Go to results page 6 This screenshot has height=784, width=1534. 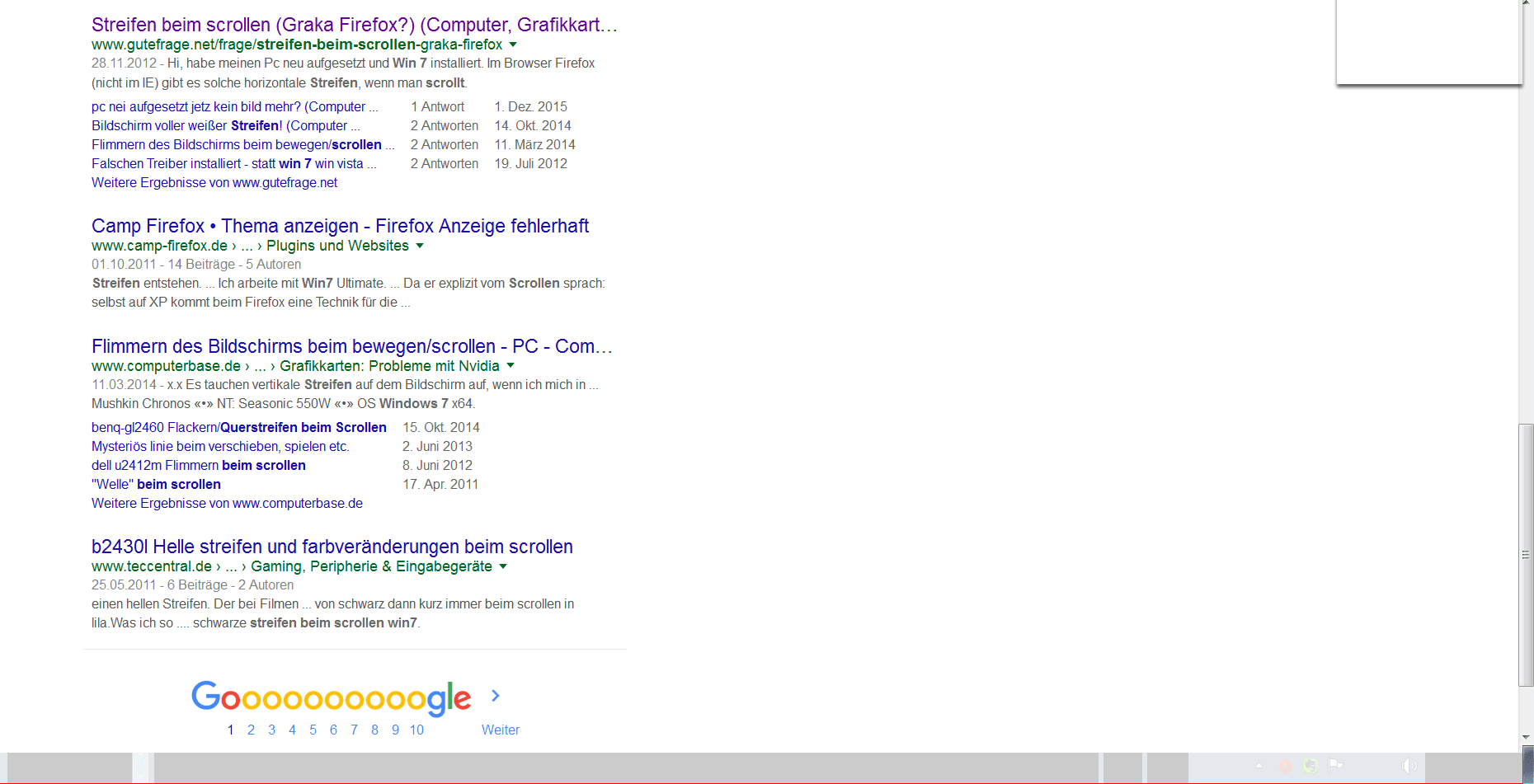coord(333,730)
